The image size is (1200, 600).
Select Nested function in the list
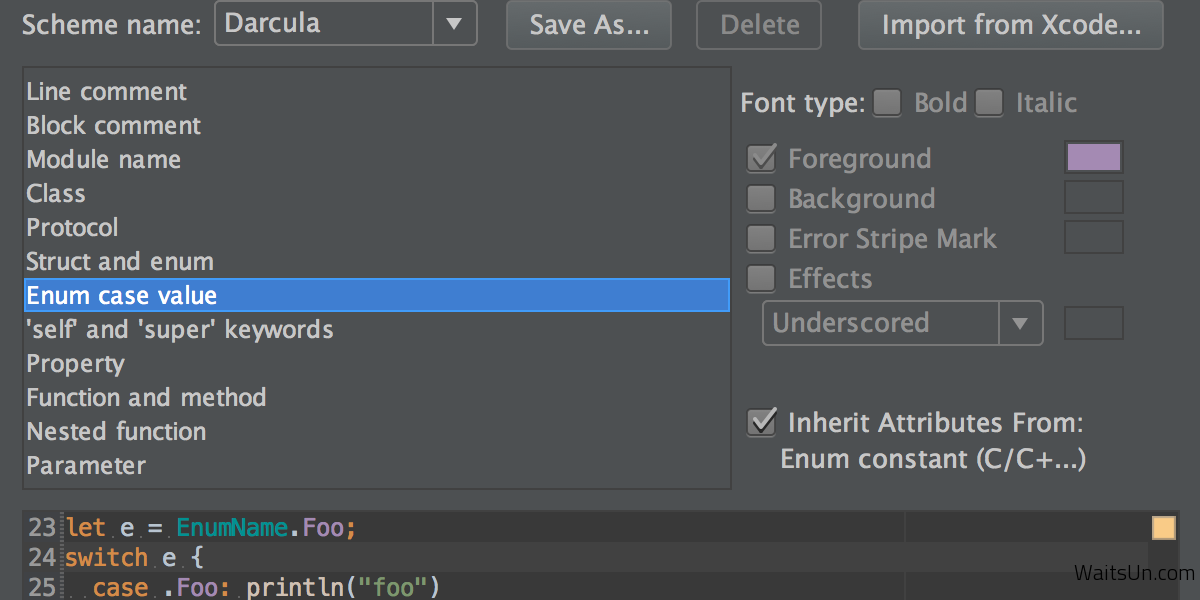coord(116,432)
